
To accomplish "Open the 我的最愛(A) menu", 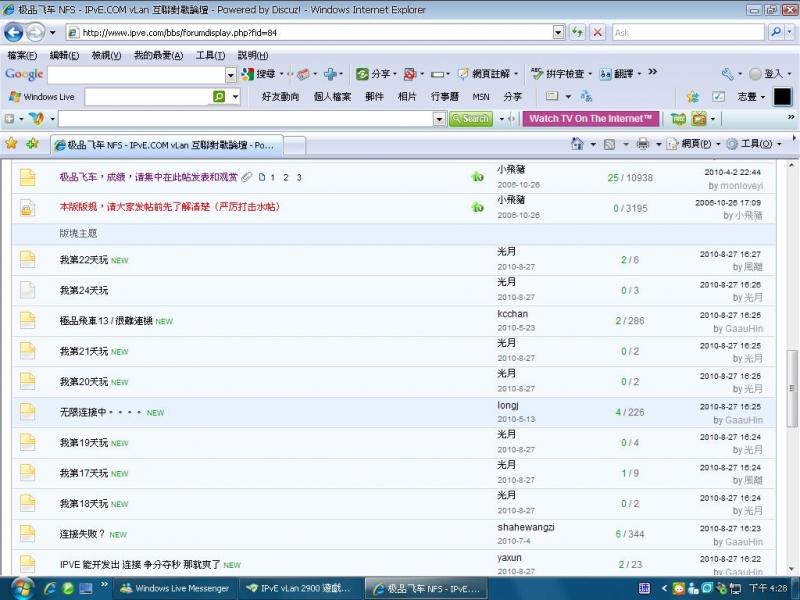I will click(158, 55).
